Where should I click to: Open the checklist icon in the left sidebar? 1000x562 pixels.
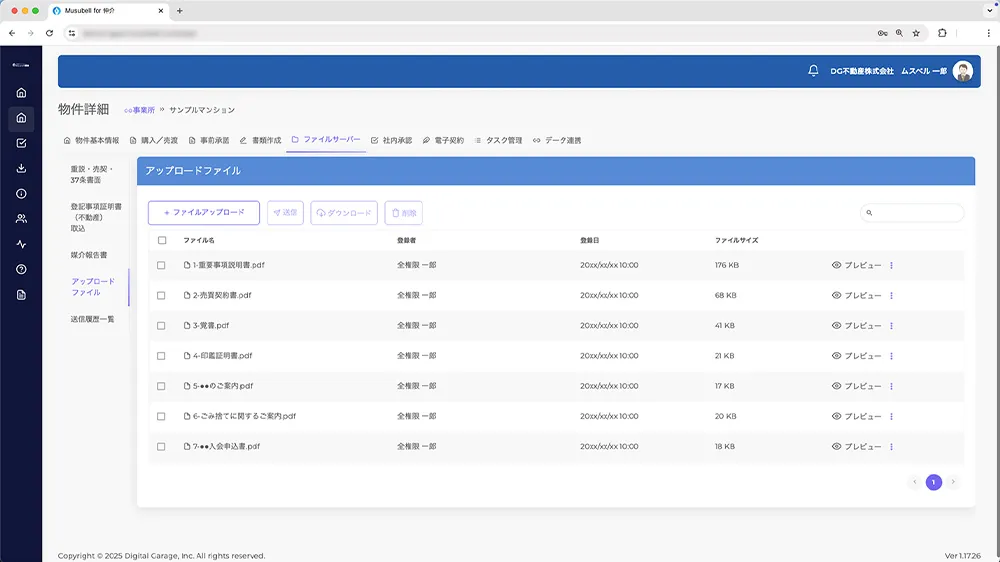[21, 143]
